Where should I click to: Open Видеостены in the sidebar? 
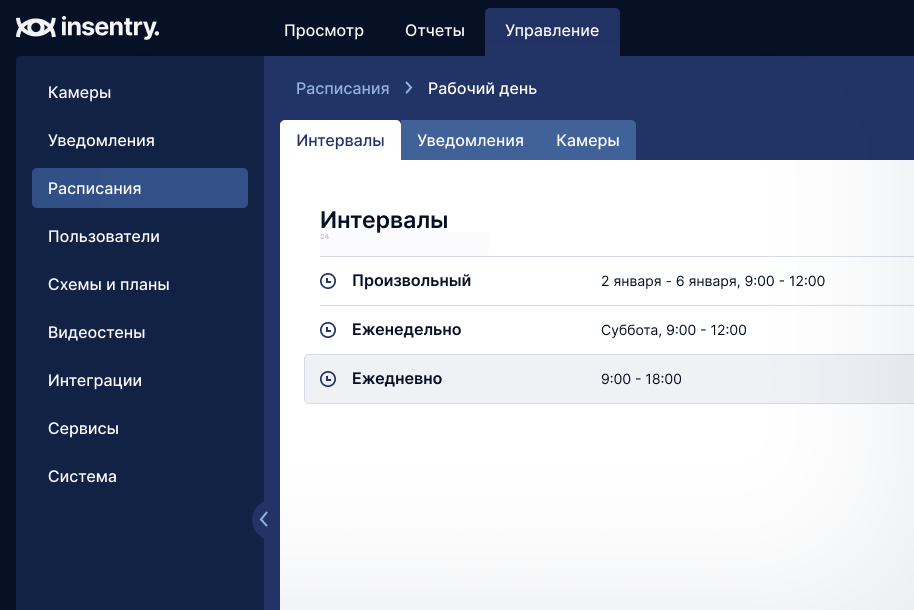pyautogui.click(x=97, y=332)
